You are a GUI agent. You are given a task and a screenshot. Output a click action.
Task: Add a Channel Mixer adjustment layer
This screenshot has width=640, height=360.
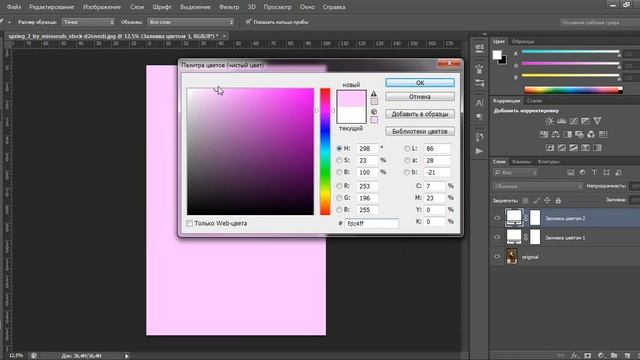pyautogui.click(x=591, y=134)
